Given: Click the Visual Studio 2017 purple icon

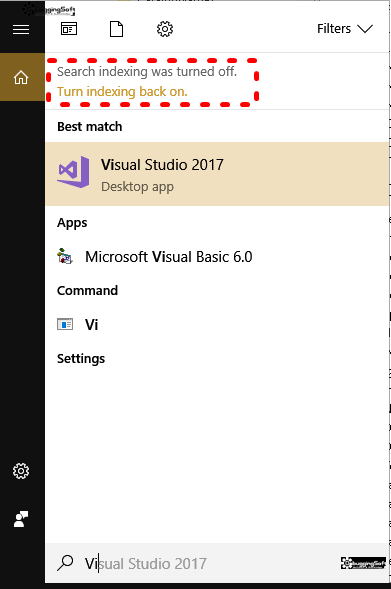Looking at the screenshot, I should (73, 172).
